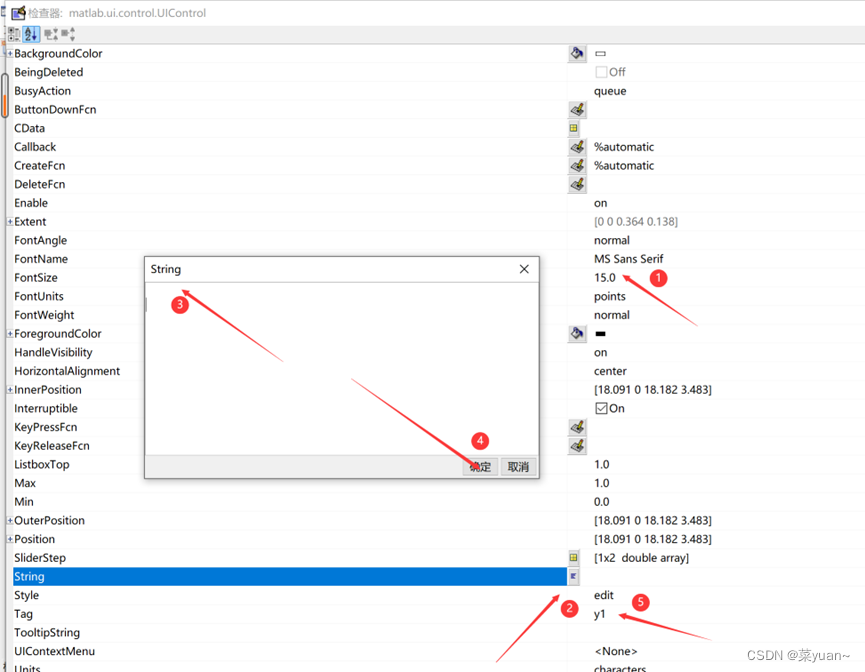Image resolution: width=865 pixels, height=672 pixels.
Task: Expand the OuterPosition property
Action: point(10,520)
